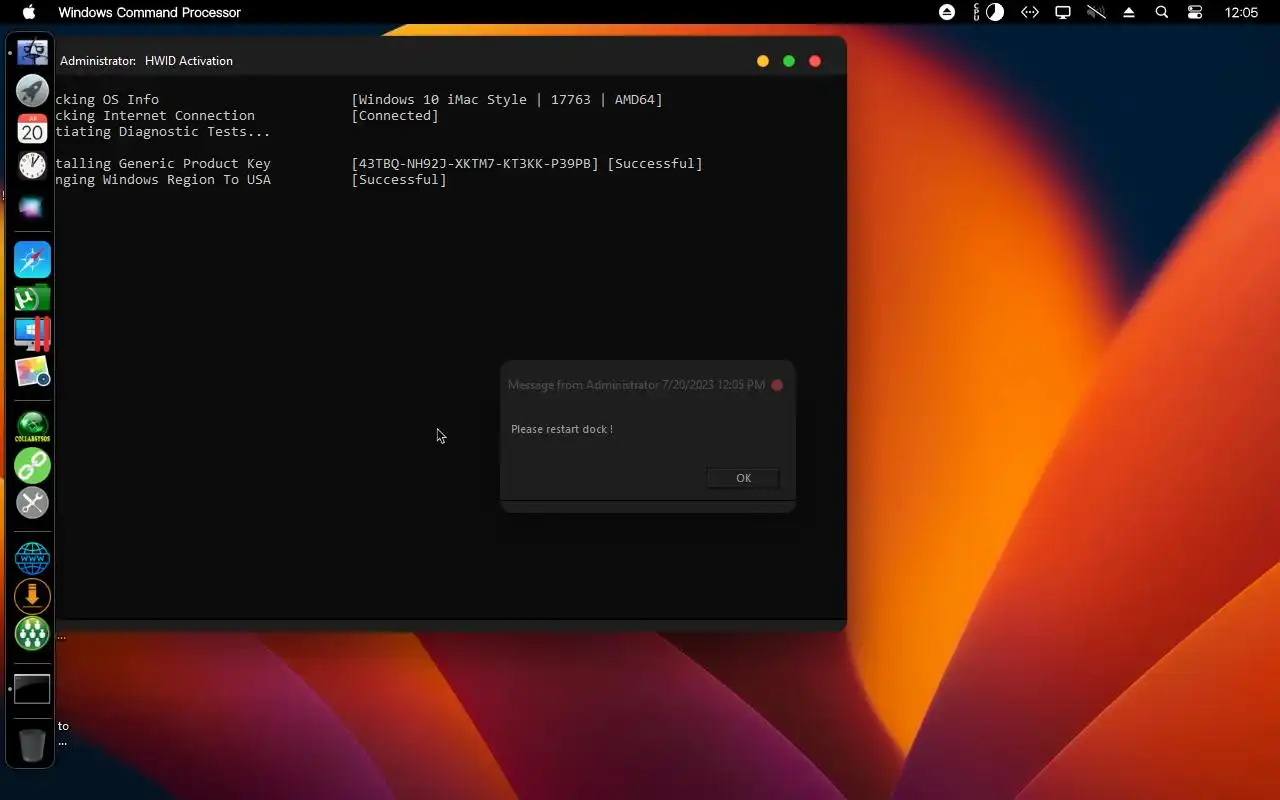The width and height of the screenshot is (1280, 800).
Task: Click the '[Connected]' status text
Action: [x=395, y=115]
